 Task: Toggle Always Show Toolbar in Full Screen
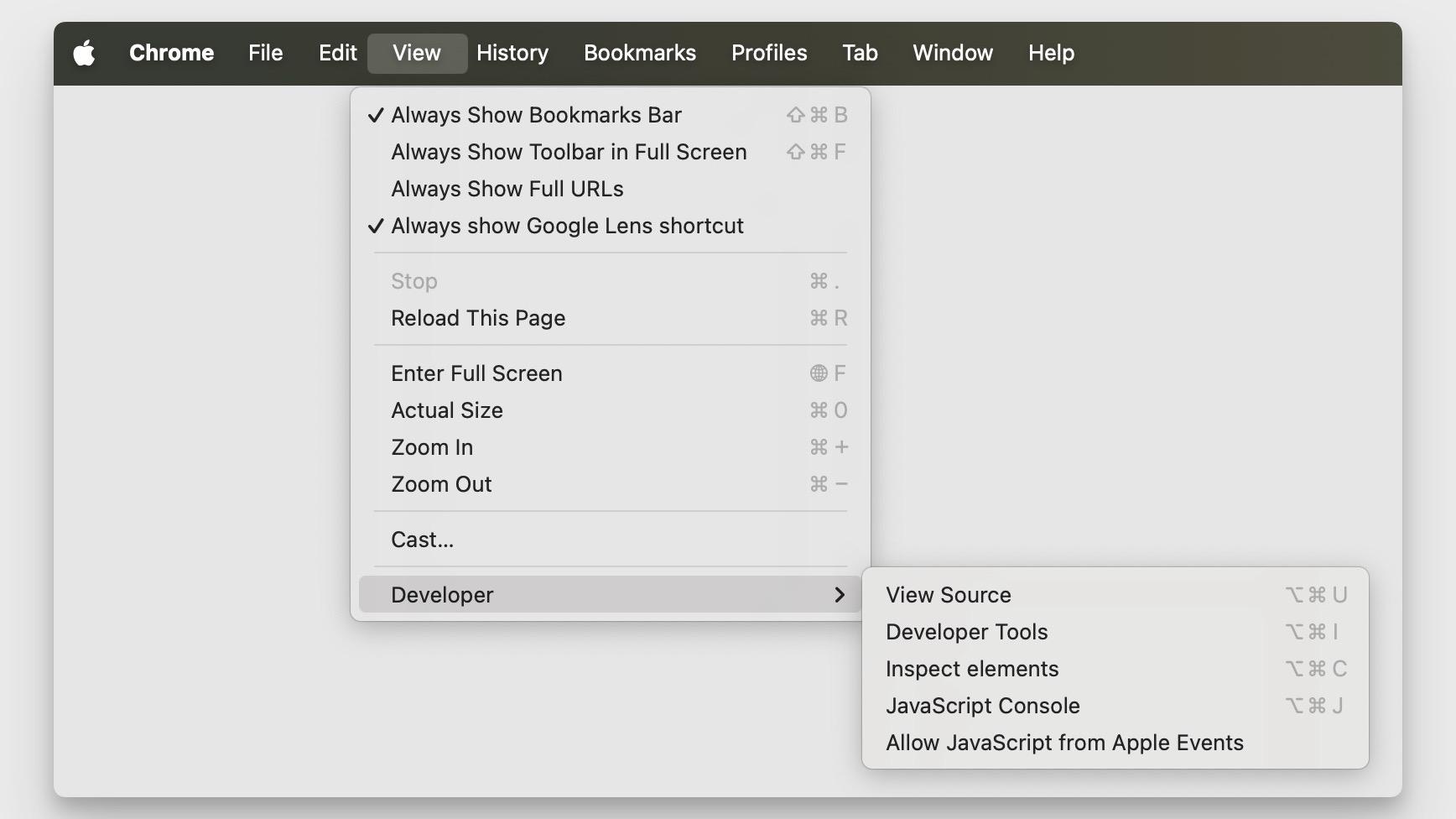click(611, 152)
